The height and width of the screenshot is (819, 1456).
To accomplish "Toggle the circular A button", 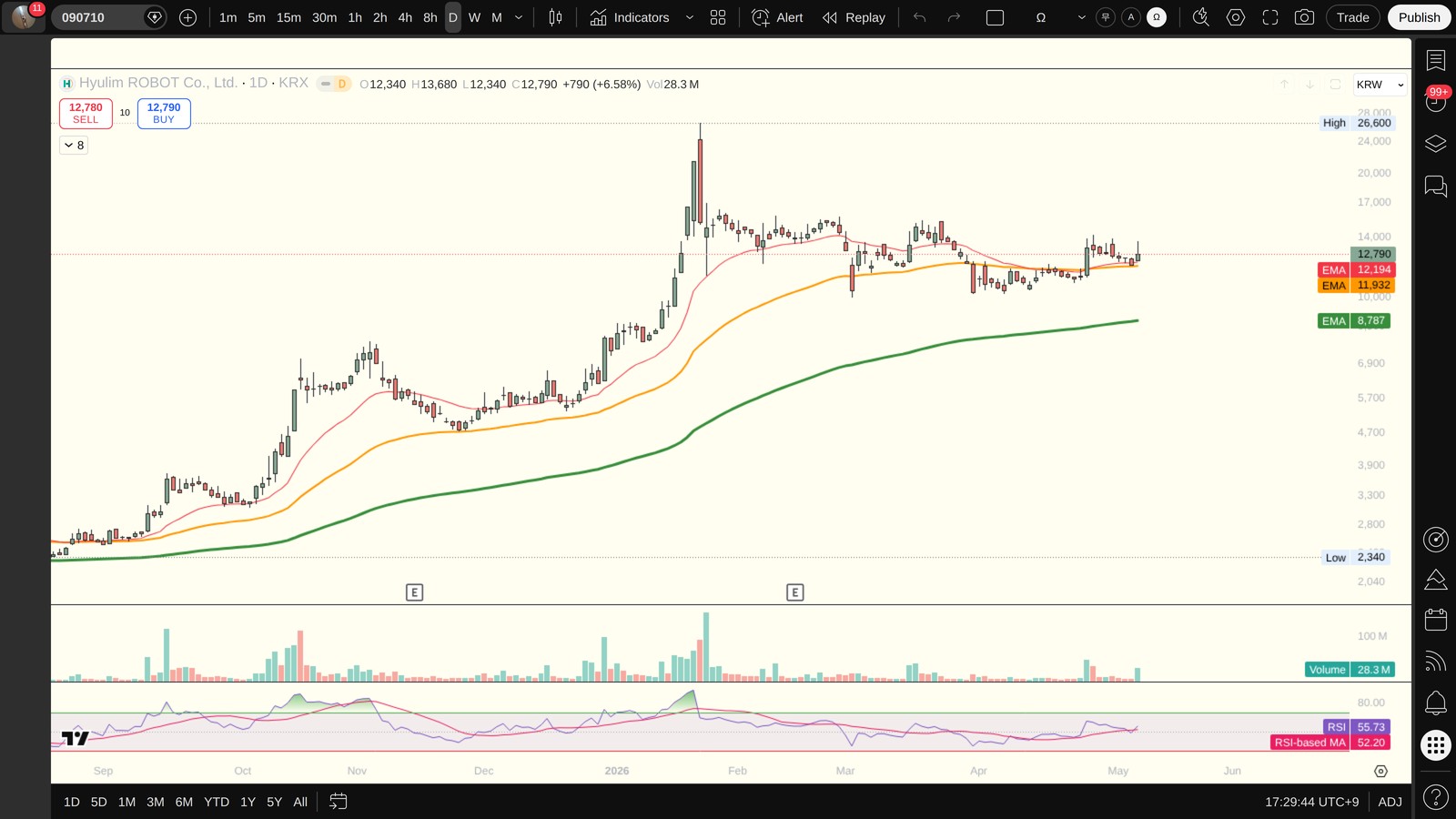I will coord(1131,17).
